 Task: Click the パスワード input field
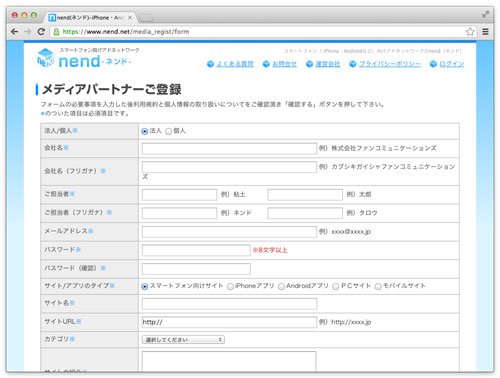pos(196,250)
